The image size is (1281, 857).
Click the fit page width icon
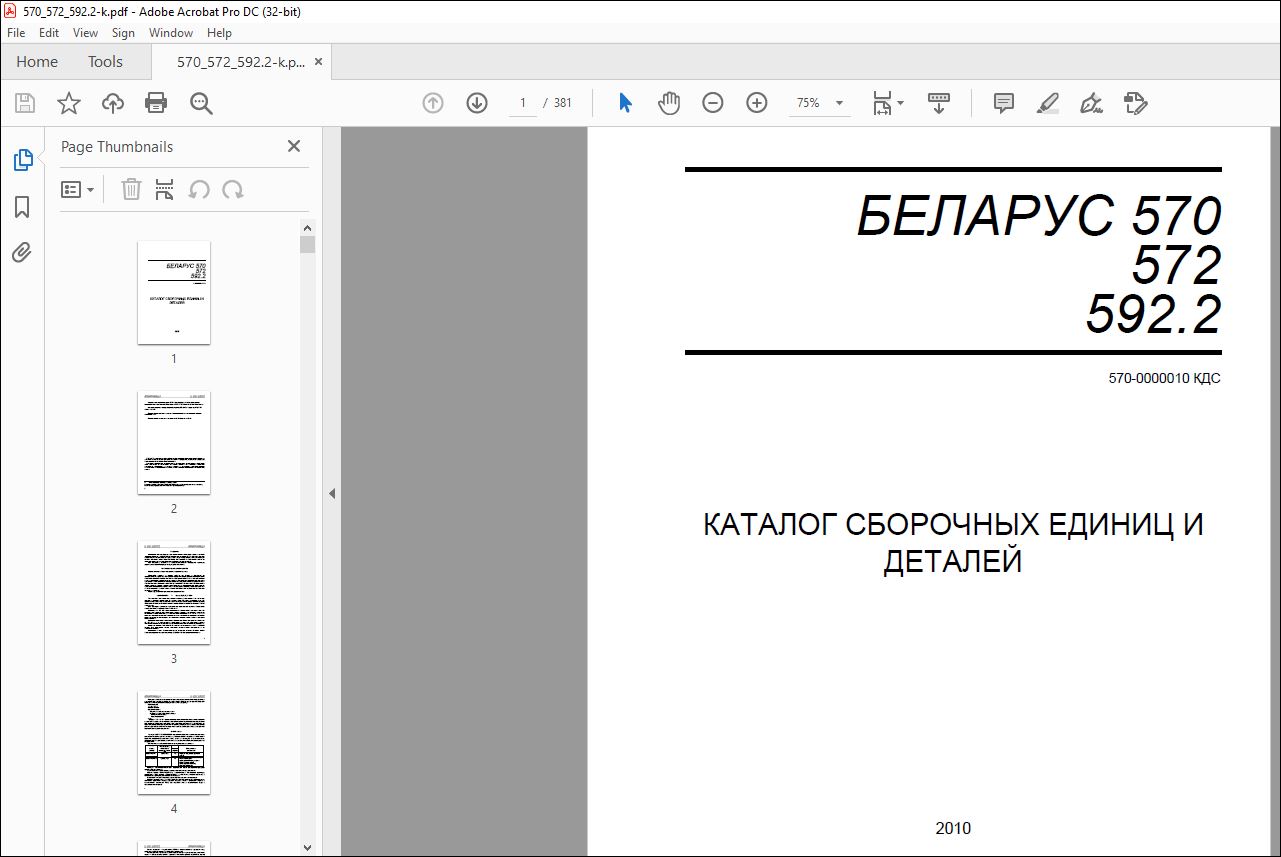(882, 103)
